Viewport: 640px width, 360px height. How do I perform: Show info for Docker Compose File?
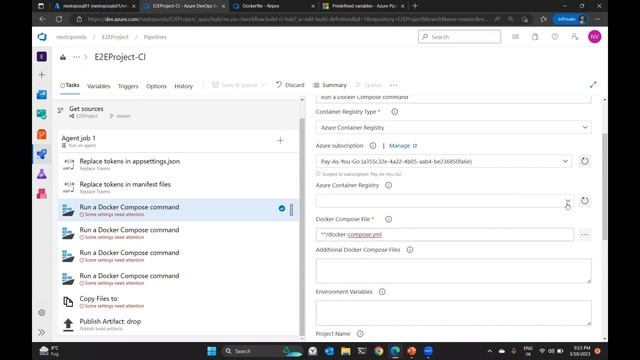pyautogui.click(x=389, y=219)
